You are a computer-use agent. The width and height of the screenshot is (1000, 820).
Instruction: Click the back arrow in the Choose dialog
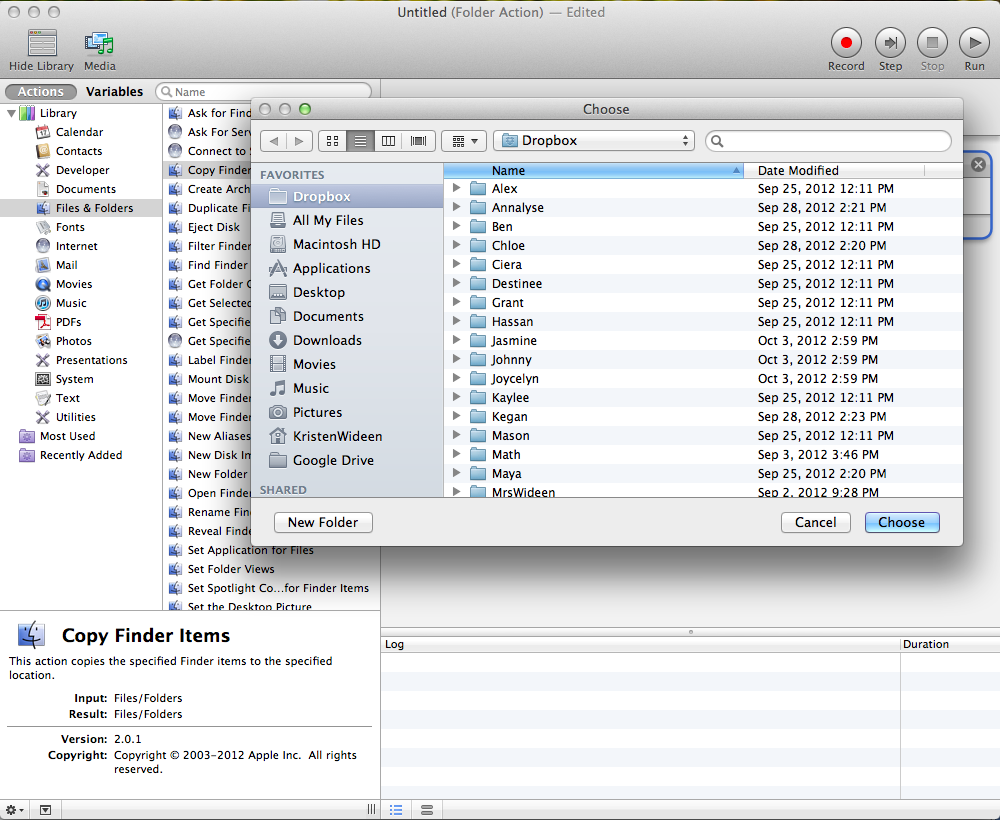click(x=272, y=141)
